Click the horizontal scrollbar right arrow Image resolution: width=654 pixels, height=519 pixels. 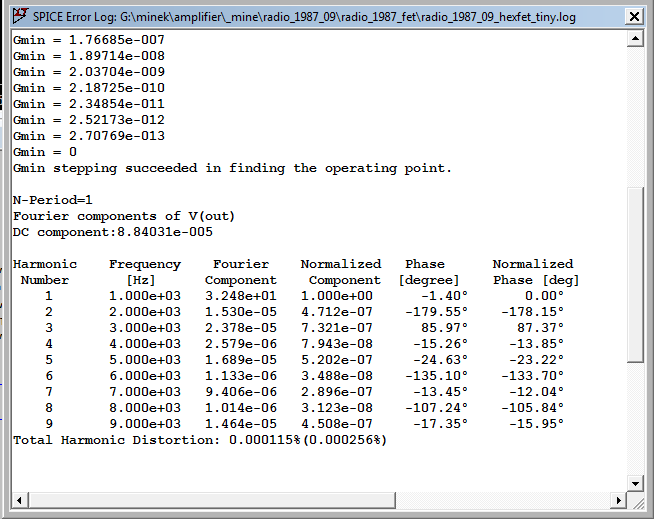coord(619,500)
